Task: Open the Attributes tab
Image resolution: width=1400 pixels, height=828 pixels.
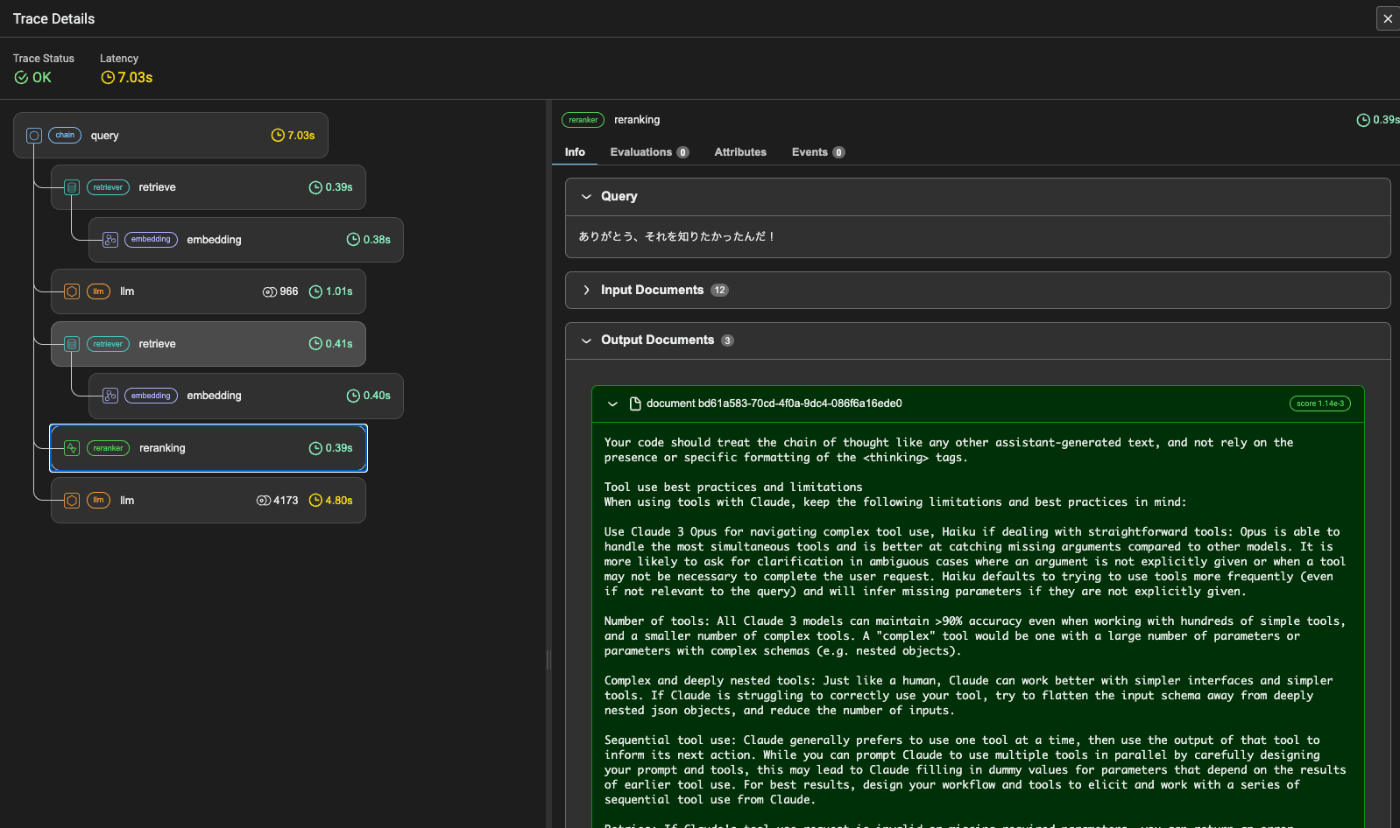Action: 740,152
